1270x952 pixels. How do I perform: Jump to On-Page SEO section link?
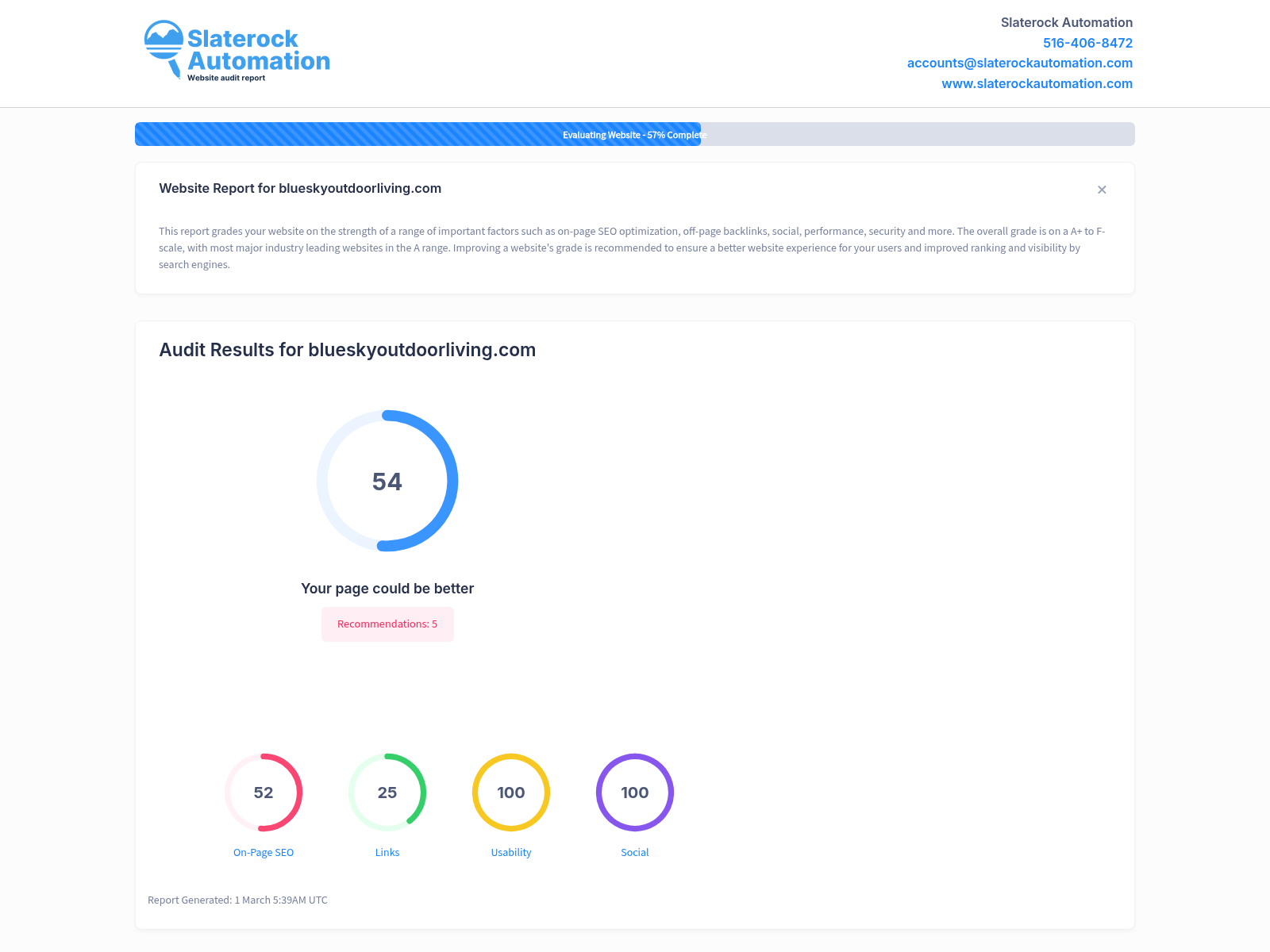point(264,852)
